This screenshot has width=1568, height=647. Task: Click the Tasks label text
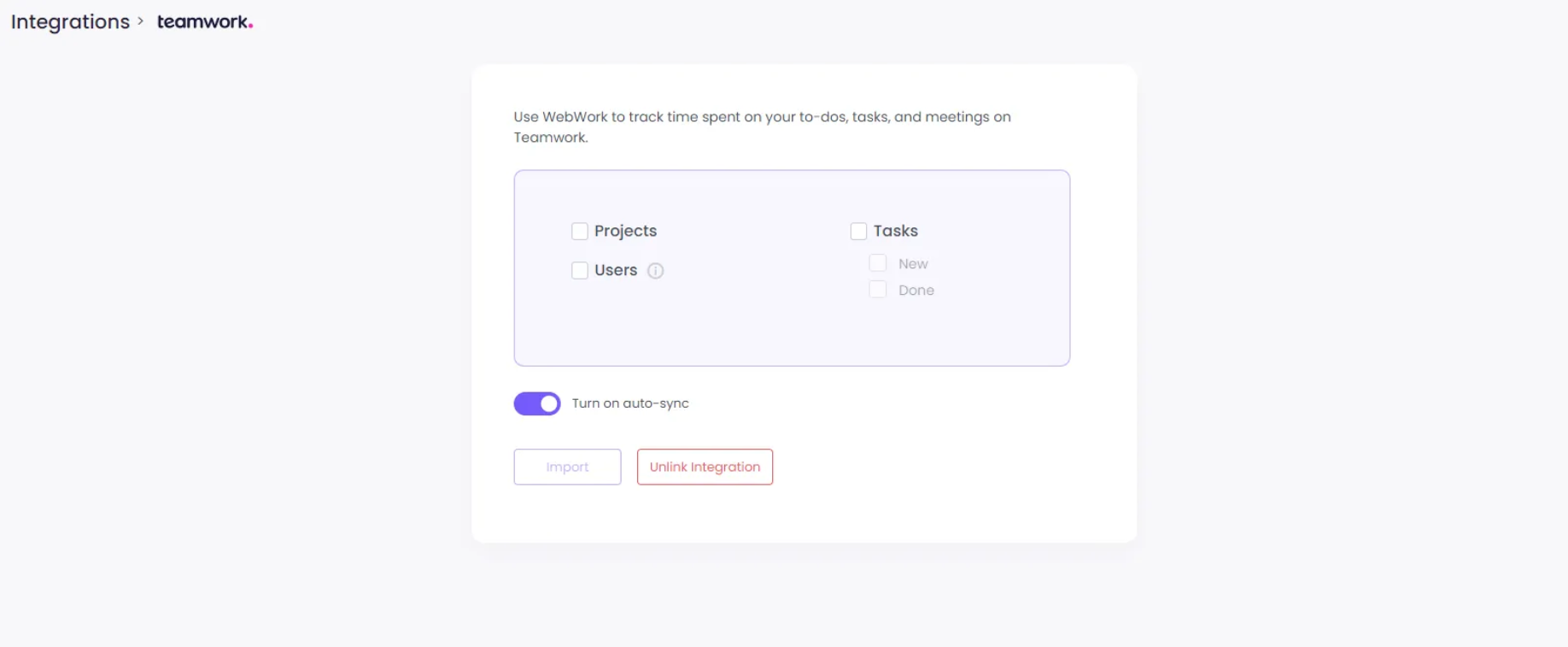895,232
